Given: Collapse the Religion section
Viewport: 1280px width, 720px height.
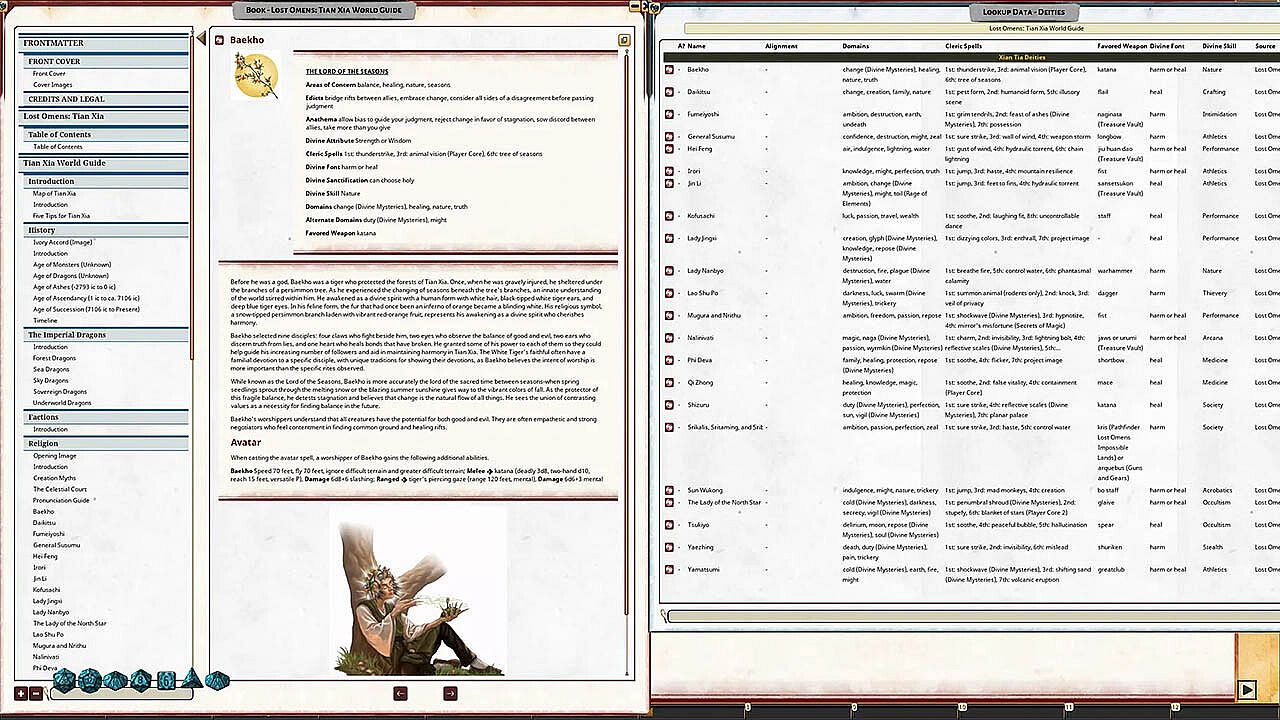Looking at the screenshot, I should coord(107,443).
